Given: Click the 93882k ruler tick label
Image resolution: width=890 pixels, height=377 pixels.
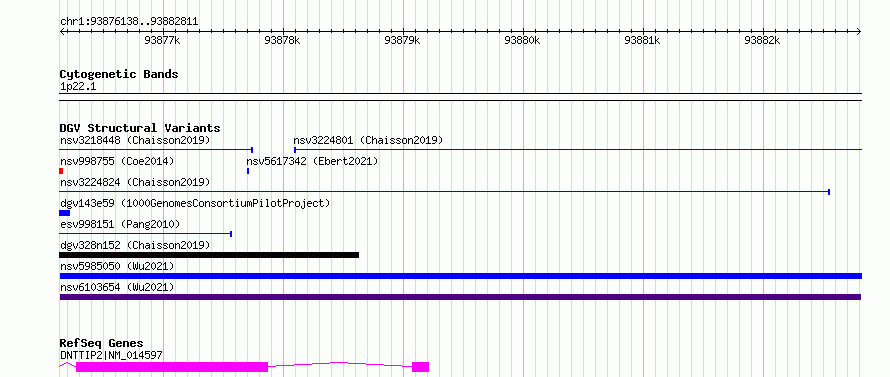Looking at the screenshot, I should coord(762,40).
